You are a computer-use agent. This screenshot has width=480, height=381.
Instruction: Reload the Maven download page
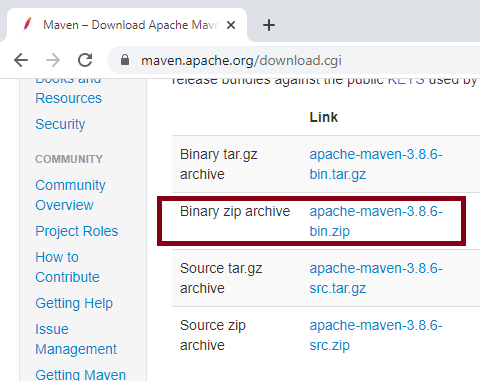pyautogui.click(x=85, y=60)
